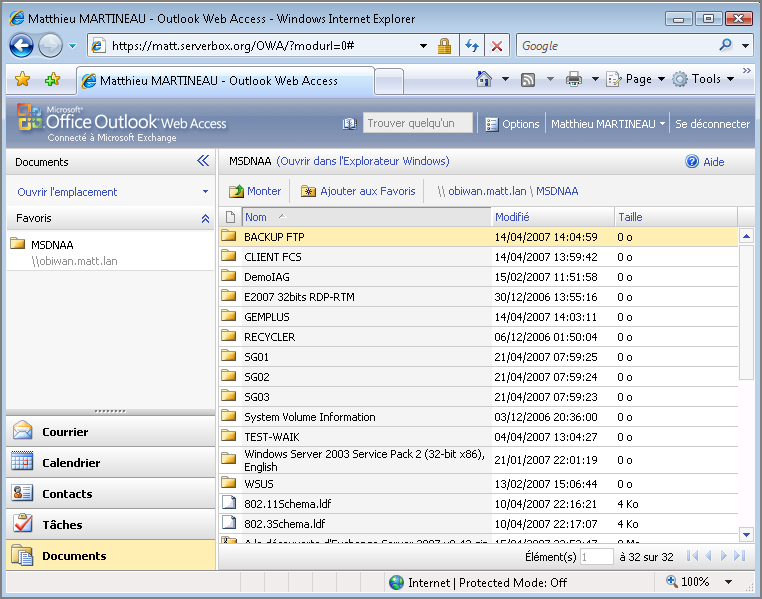Click Ouvrir dans l'Explorateur Windows link
Screen dimensions: 762x599
(x=363, y=161)
